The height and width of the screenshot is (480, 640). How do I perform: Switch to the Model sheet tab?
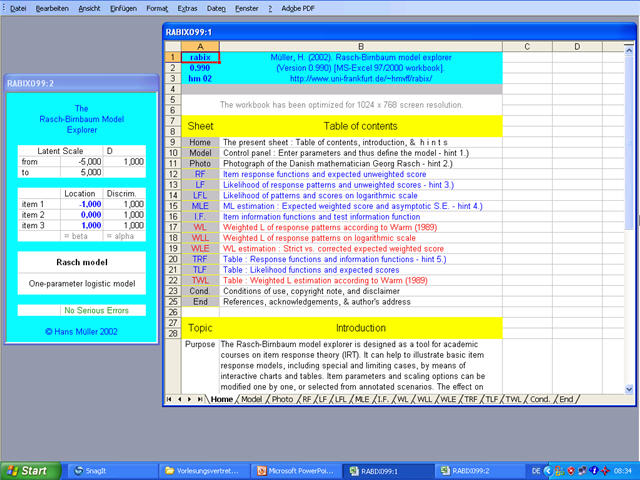252,399
